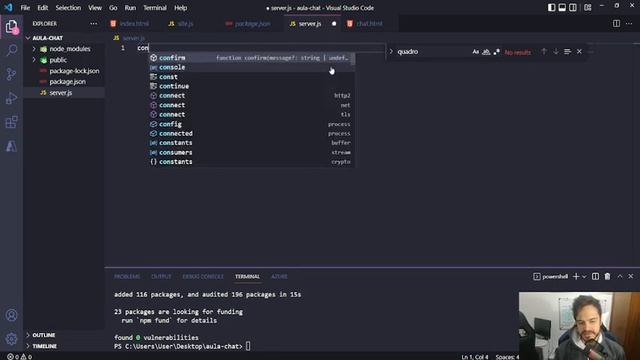Screen dimensions: 640x360
Task: Collapse the AULA-CHAT folder section
Action: (64, 38)
